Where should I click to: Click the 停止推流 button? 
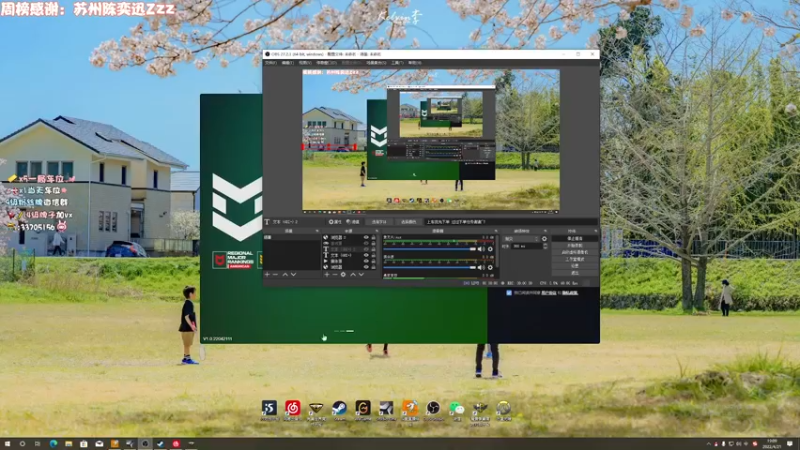click(x=575, y=238)
